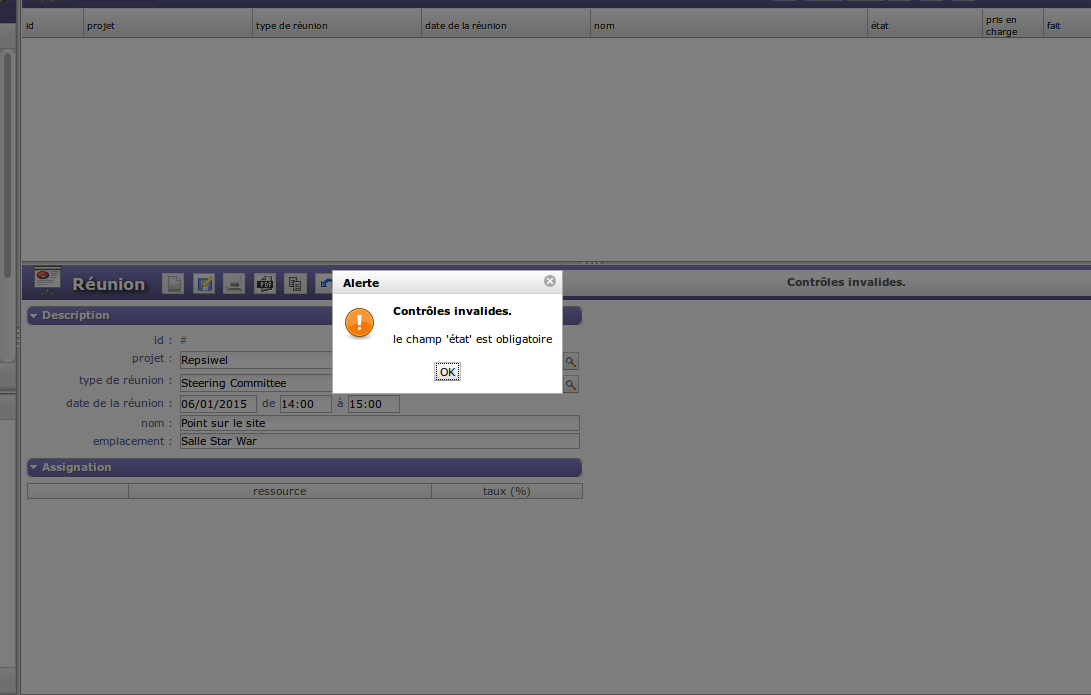
Task: Open the type de réunion search magnifier
Action: click(571, 385)
